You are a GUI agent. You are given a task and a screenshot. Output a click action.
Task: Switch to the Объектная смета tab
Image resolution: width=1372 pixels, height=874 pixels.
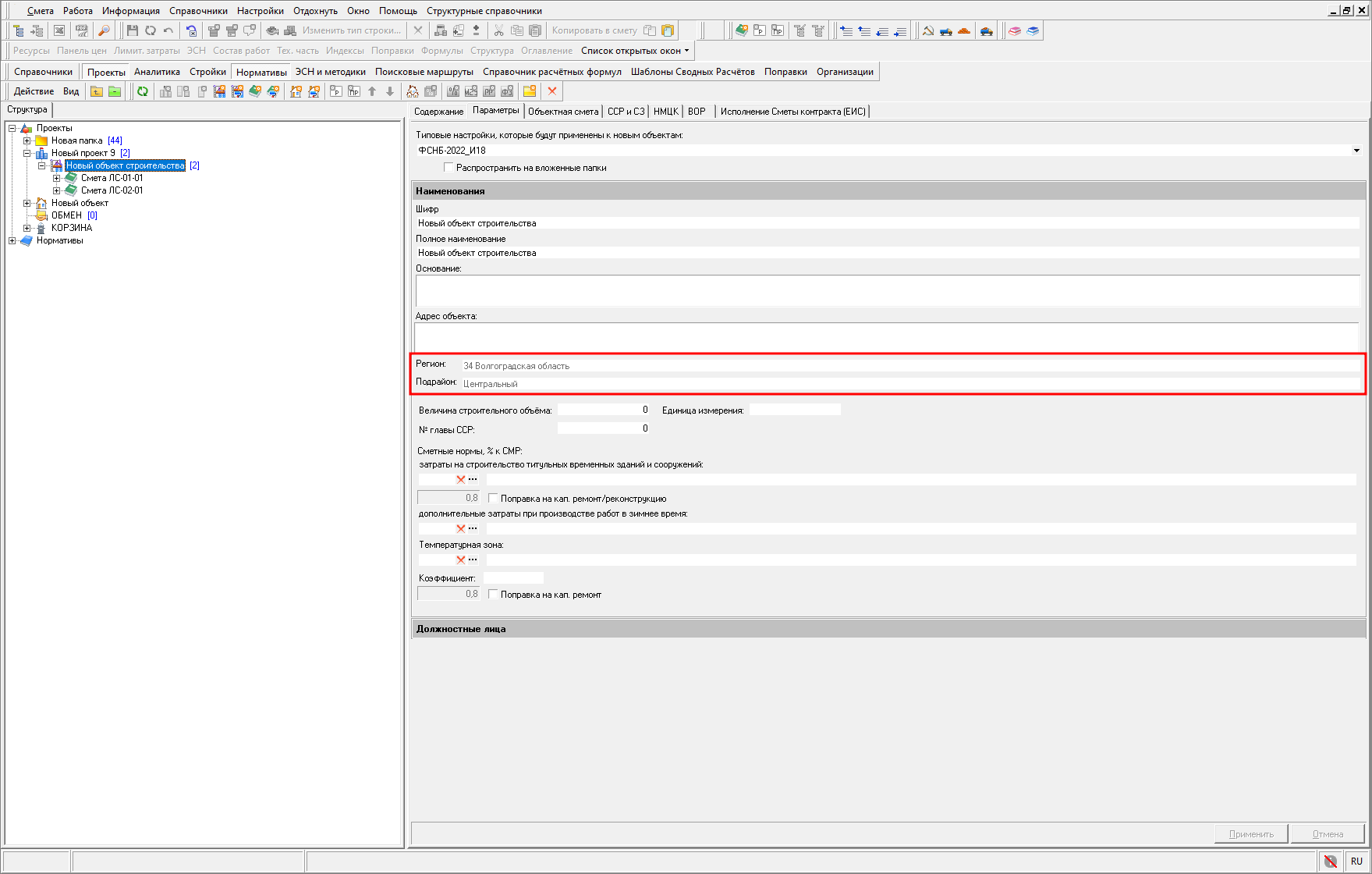pos(563,112)
